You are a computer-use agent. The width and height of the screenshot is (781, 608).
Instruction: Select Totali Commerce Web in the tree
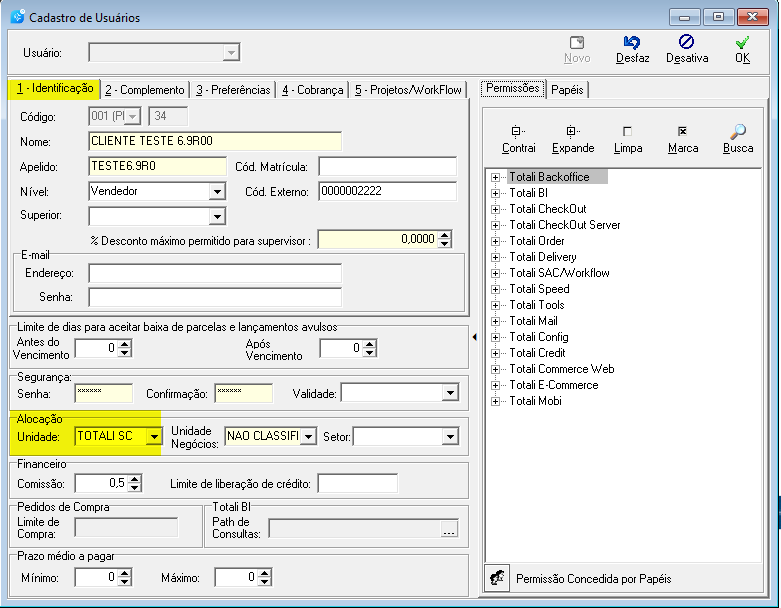561,369
